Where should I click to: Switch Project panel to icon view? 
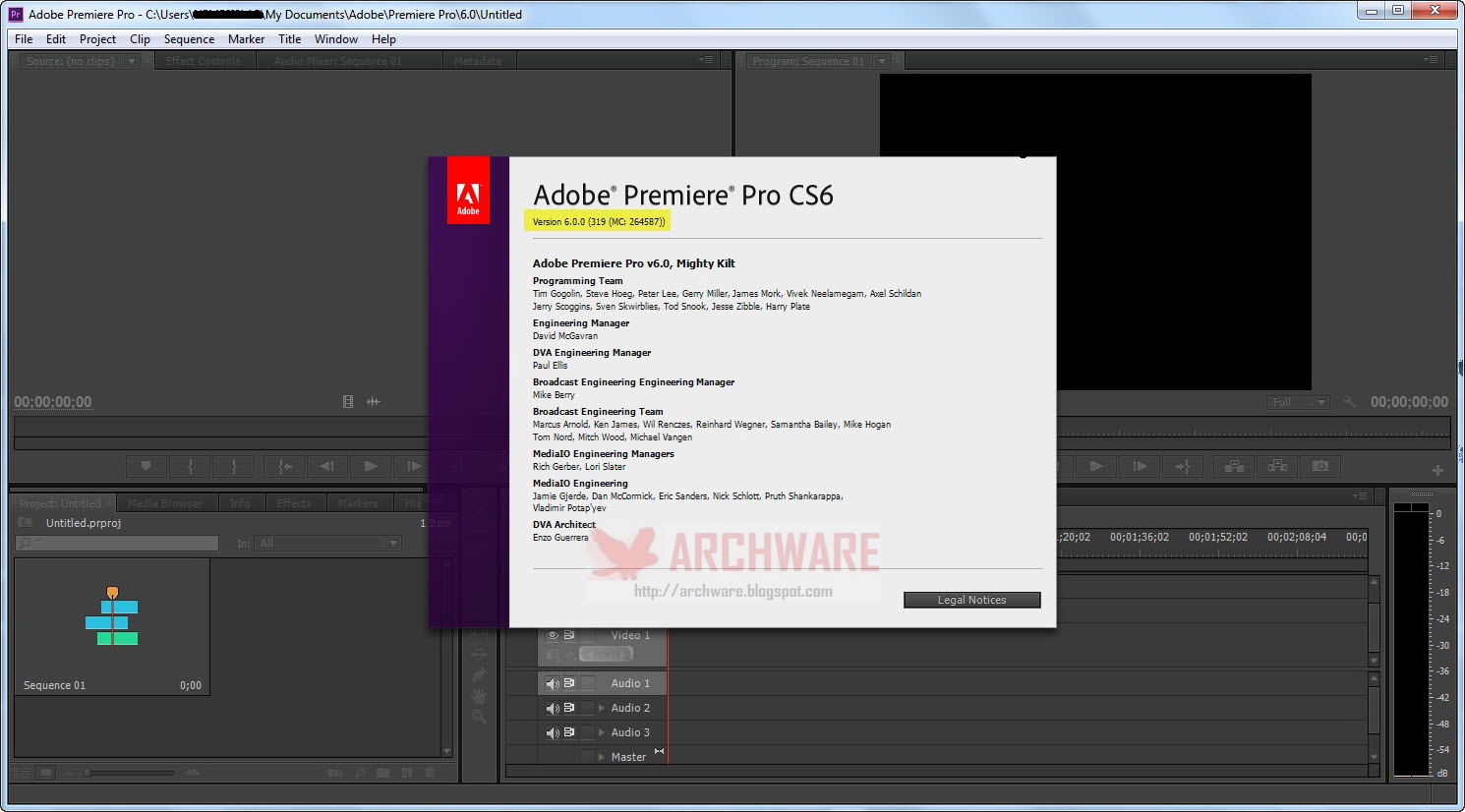point(45,773)
